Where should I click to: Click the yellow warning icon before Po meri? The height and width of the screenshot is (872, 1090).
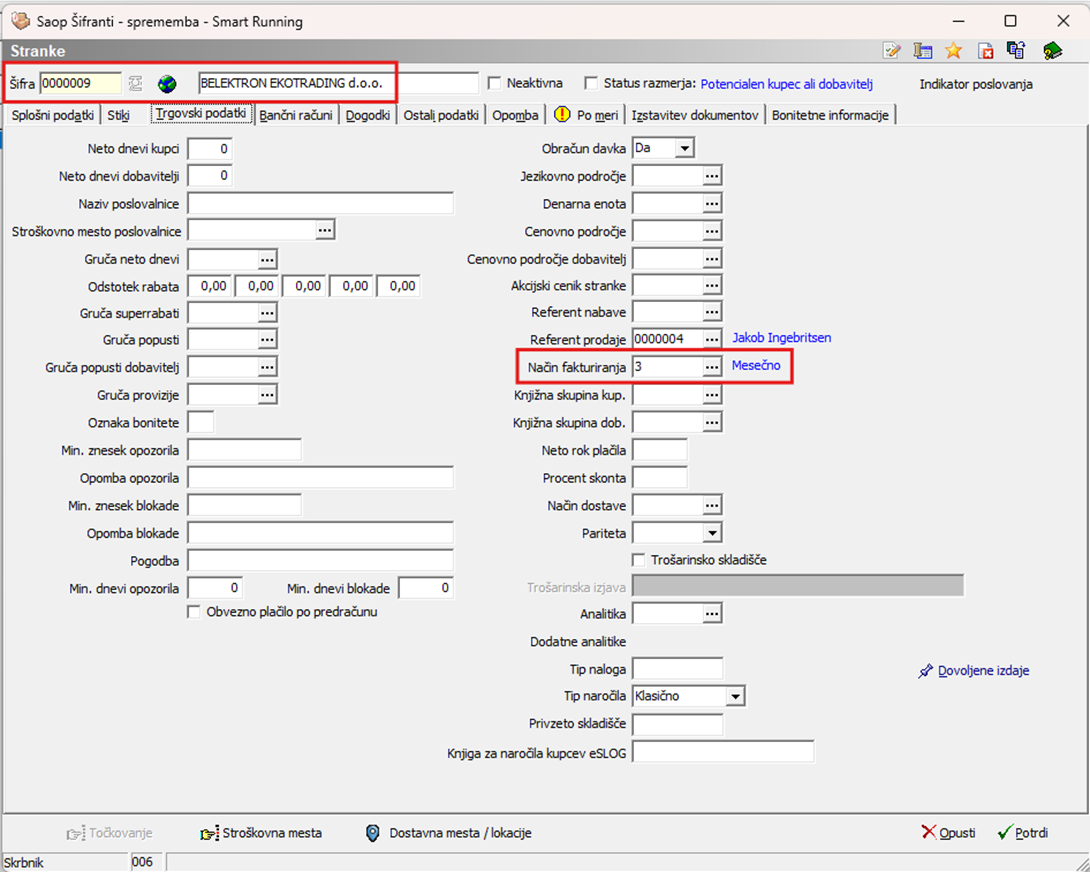coord(562,115)
